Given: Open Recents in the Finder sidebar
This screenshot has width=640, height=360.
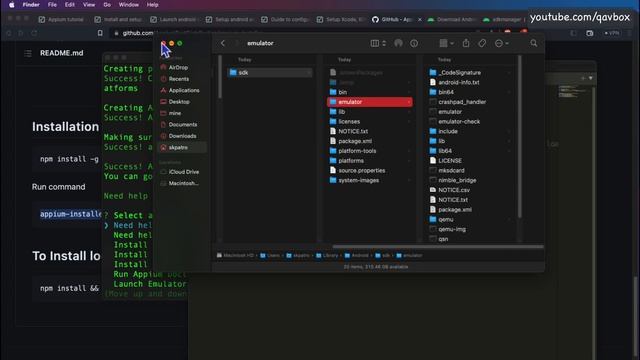Looking at the screenshot, I should tap(179, 79).
